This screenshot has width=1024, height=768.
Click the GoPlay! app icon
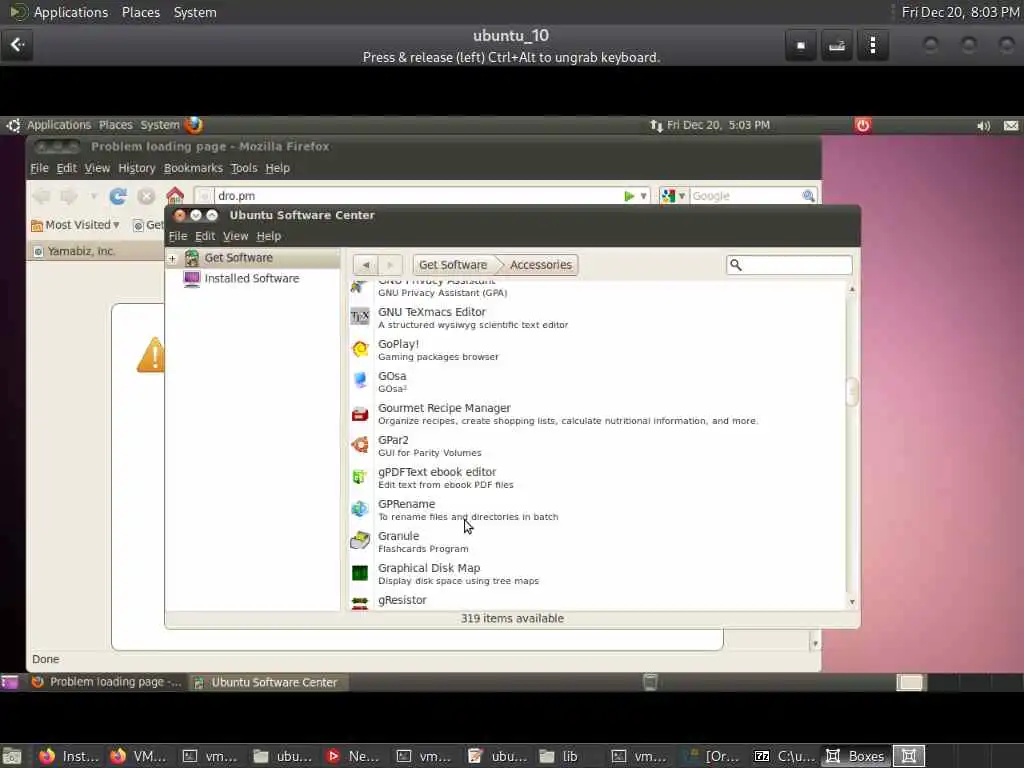tap(360, 349)
